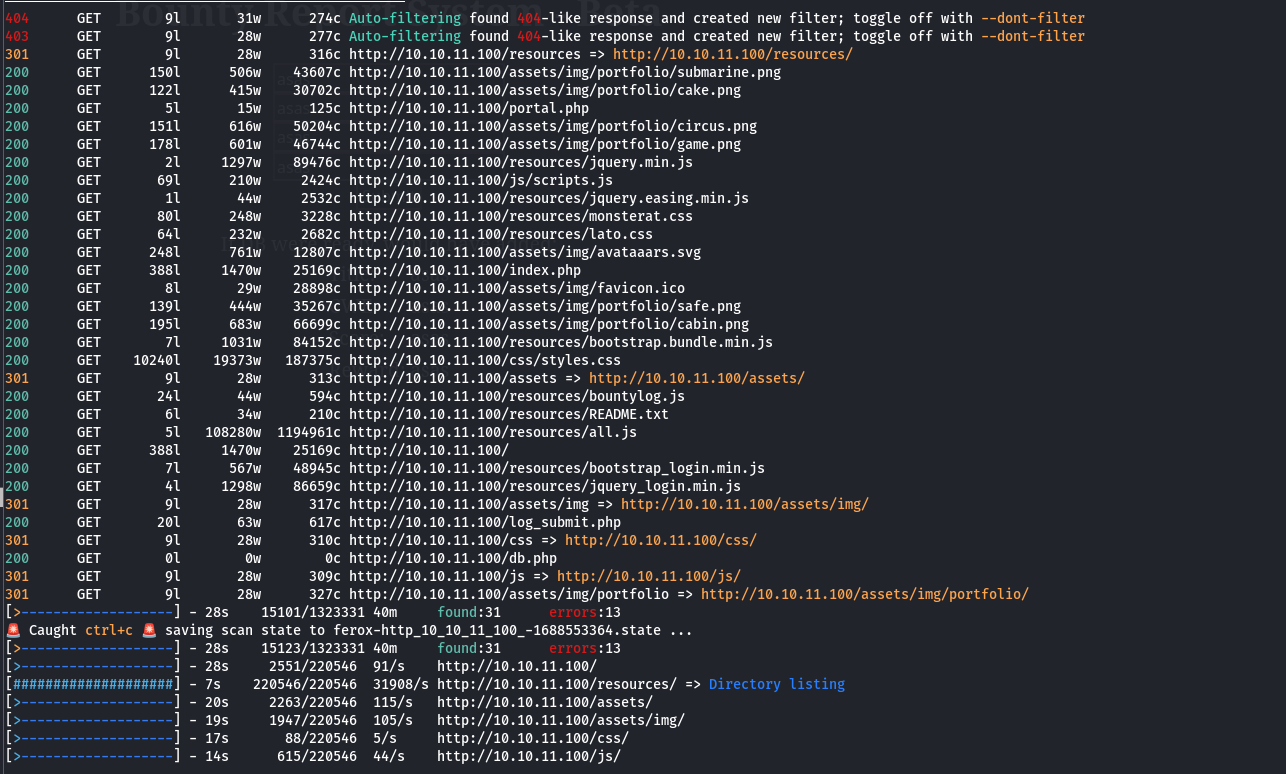The image size is (1286, 774).
Task: Open the portal.php URL
Action: [469, 108]
